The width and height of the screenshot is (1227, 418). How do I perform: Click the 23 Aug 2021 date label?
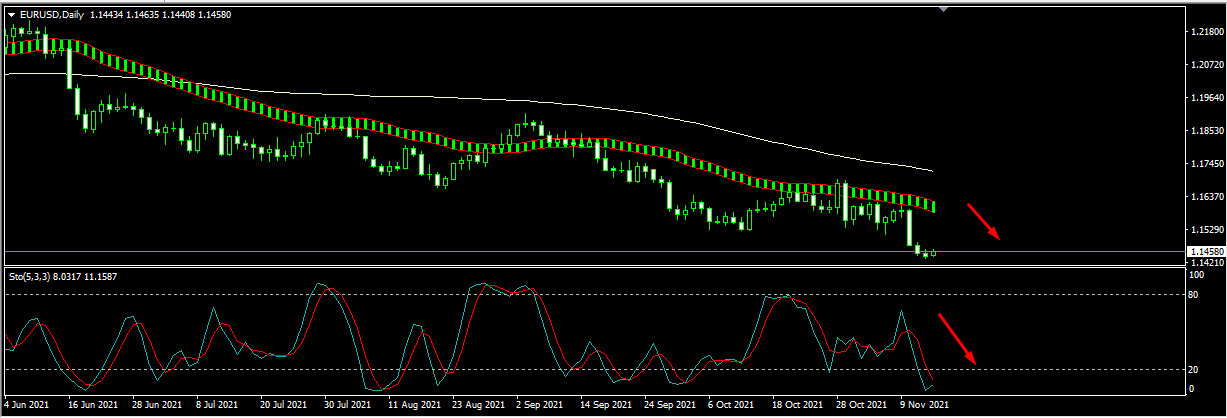click(x=478, y=406)
